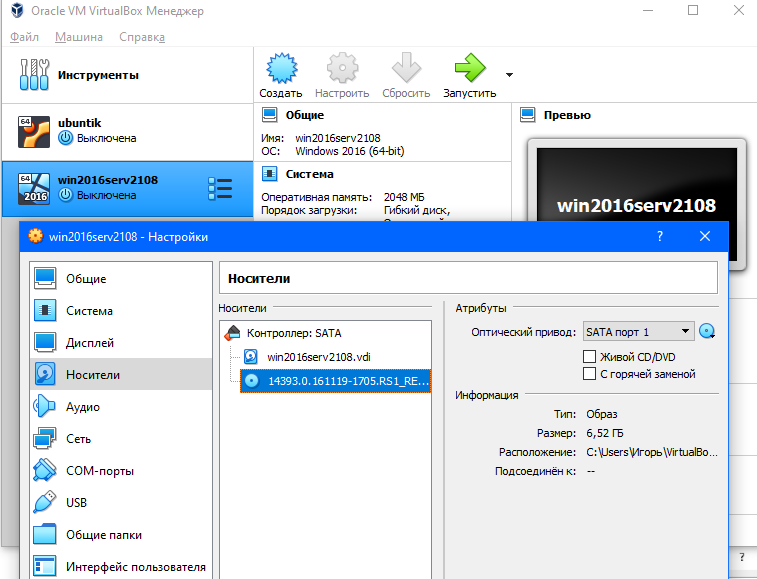Minimize the VirtualBox Manager window
The height and width of the screenshot is (579, 757).
647,10
